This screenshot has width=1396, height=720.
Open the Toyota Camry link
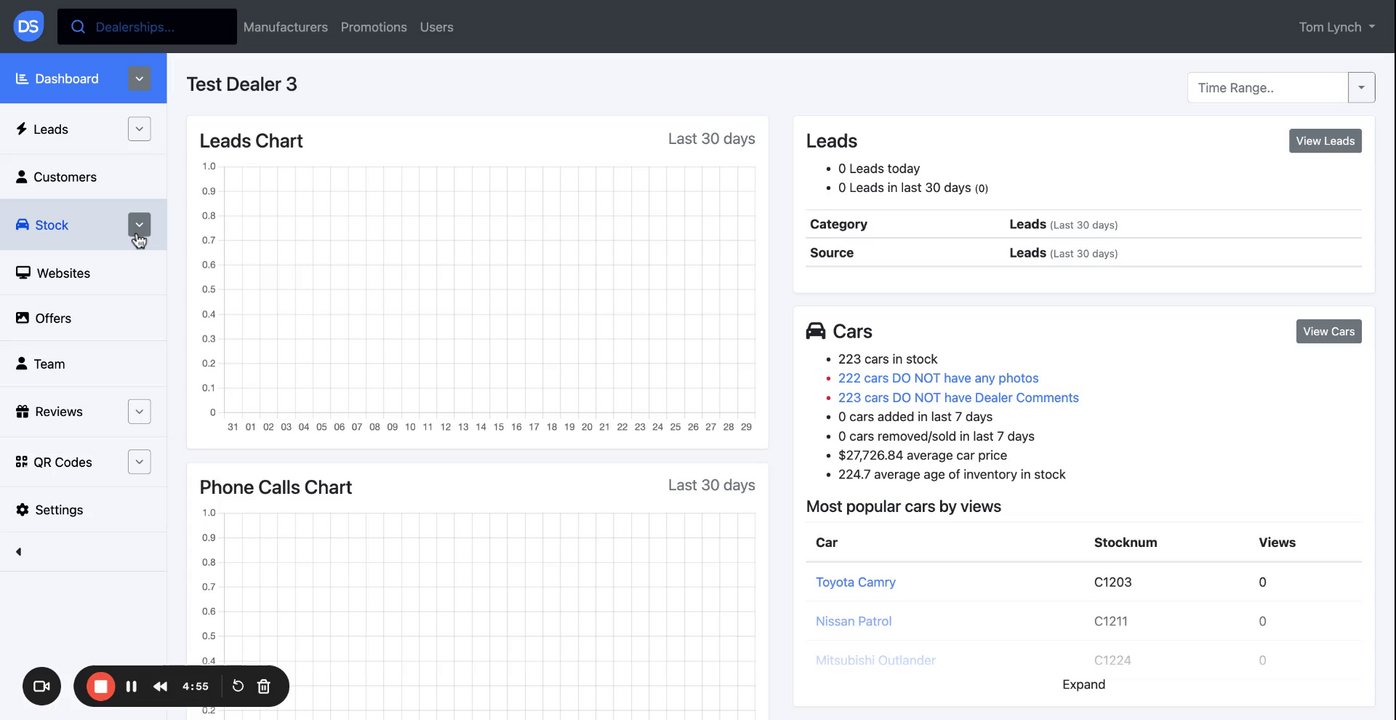tap(856, 582)
